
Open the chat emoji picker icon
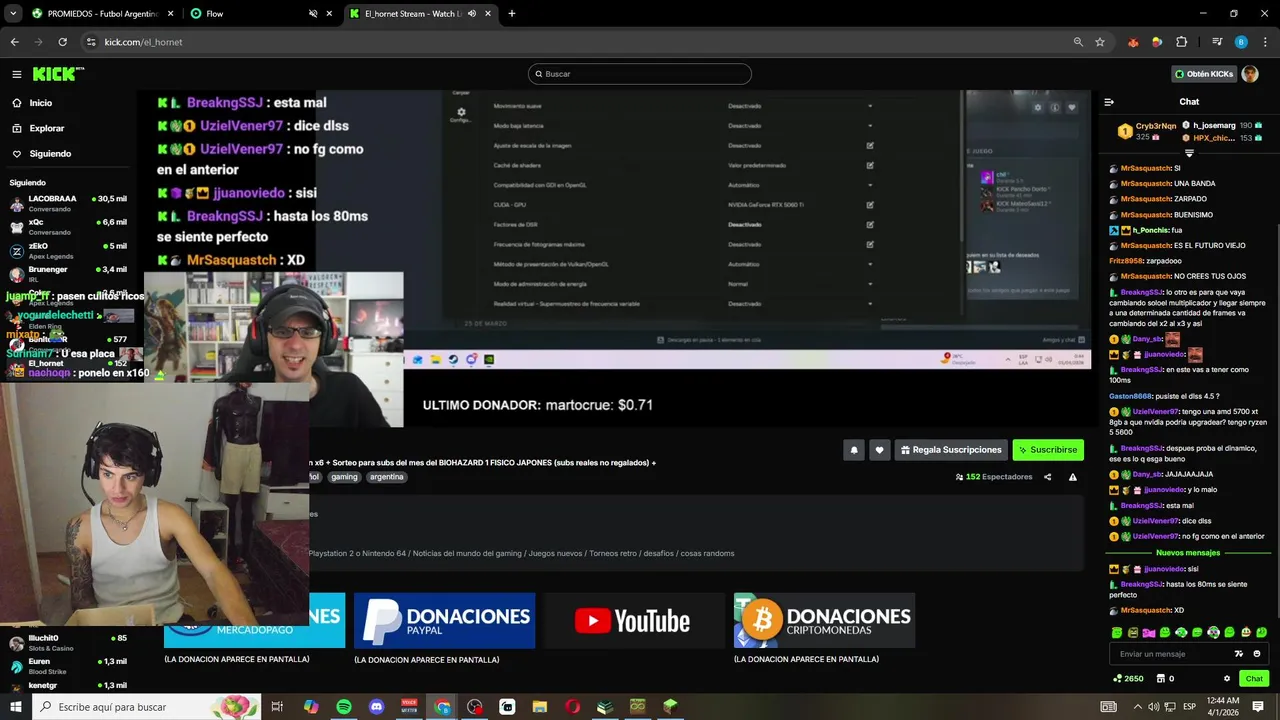click(x=1257, y=654)
